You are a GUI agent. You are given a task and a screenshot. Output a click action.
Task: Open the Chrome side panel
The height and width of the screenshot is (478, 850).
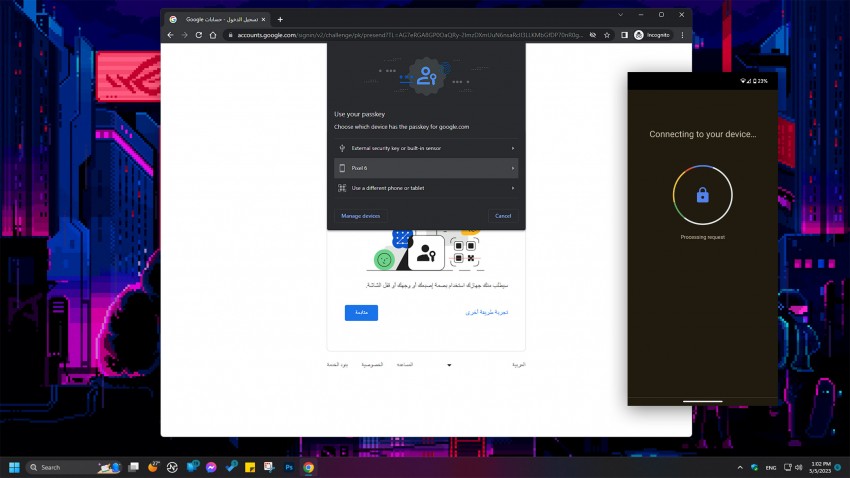(x=624, y=35)
